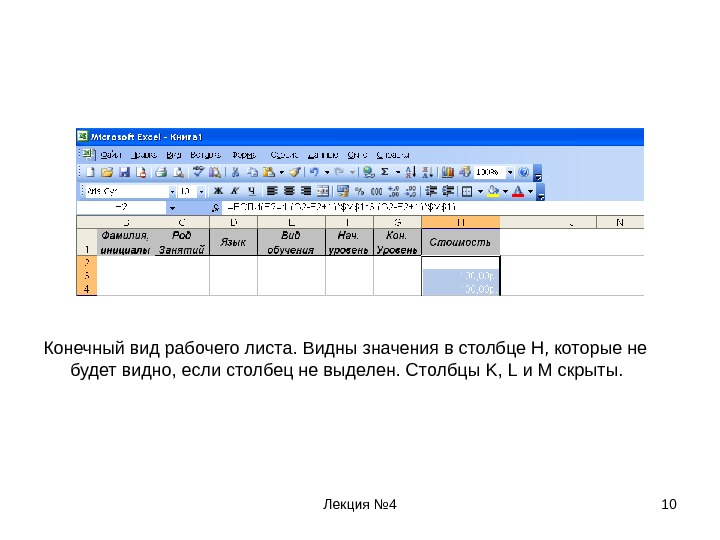Copy selection with Copy icon

[252, 173]
